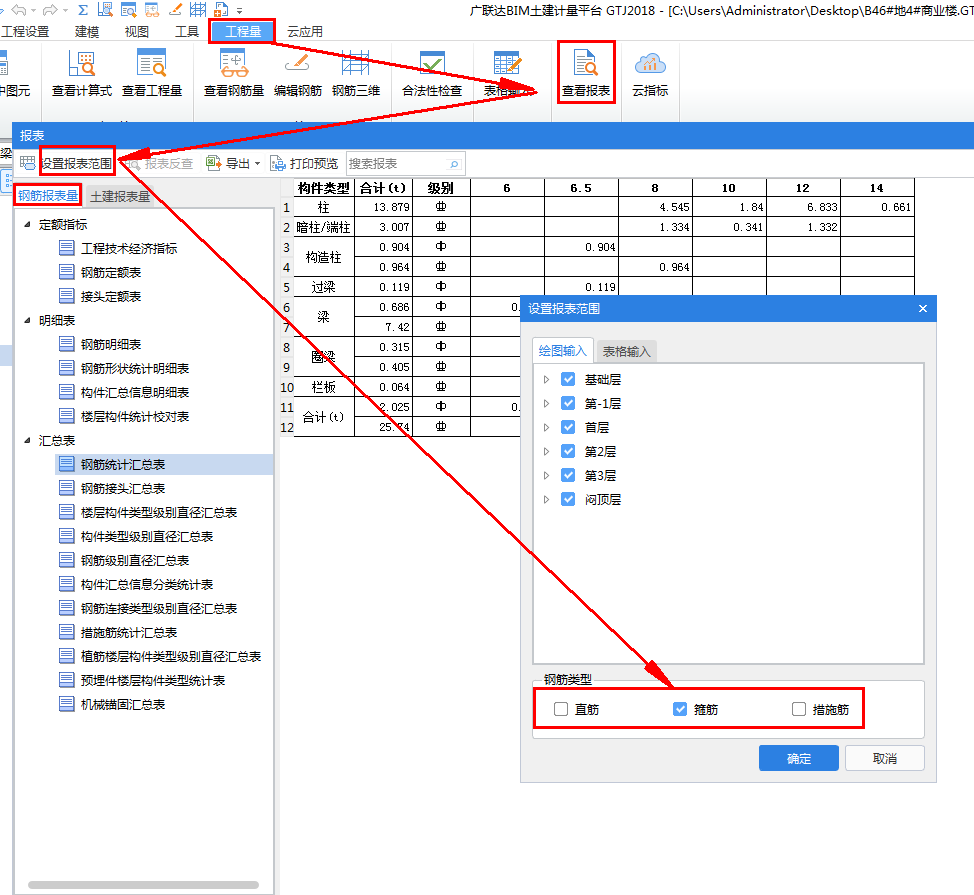Viewport: 974px width, 895px height.
Task: Switch to the 土建报表量 tab
Action: point(120,196)
